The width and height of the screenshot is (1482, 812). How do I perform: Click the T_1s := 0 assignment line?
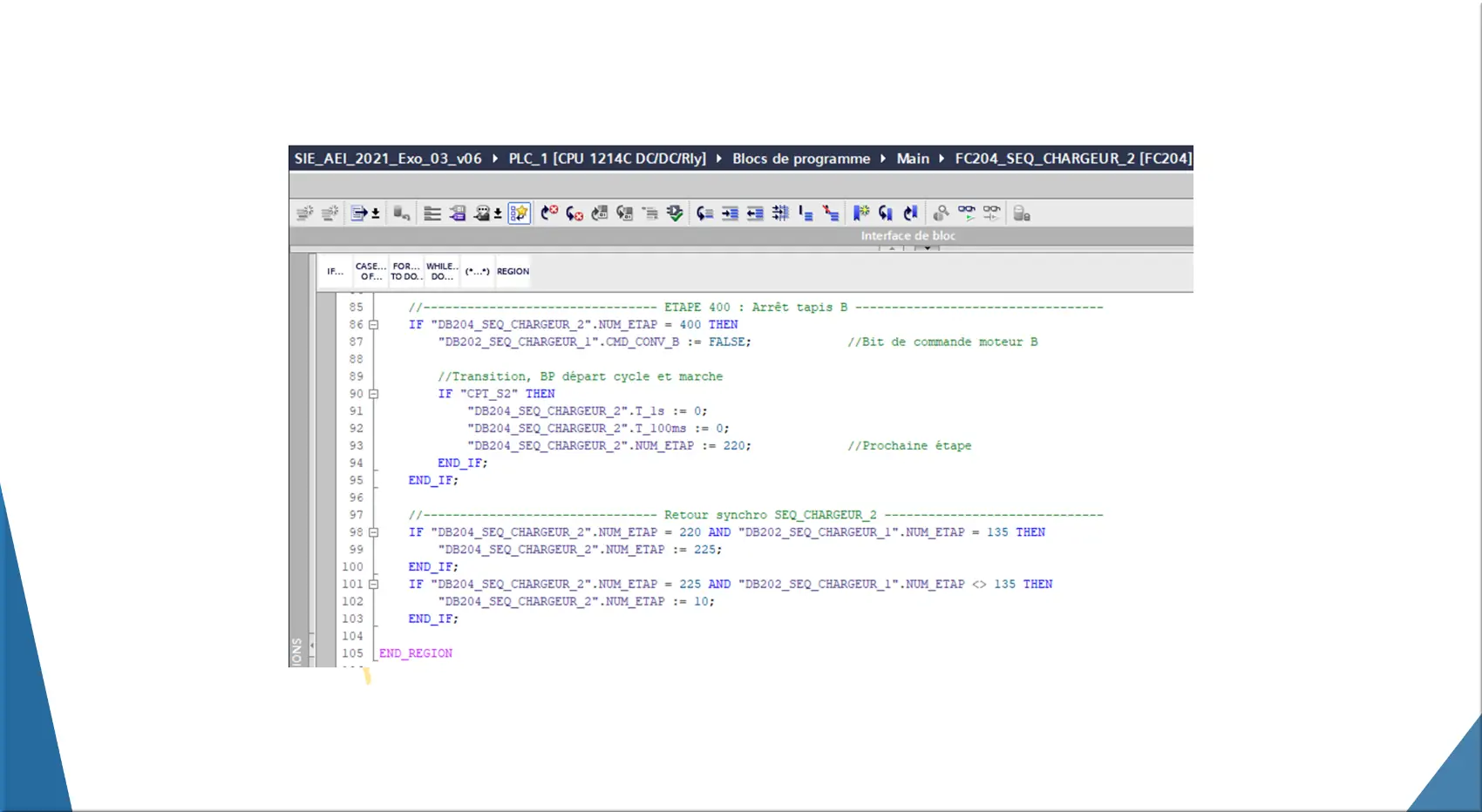[588, 411]
